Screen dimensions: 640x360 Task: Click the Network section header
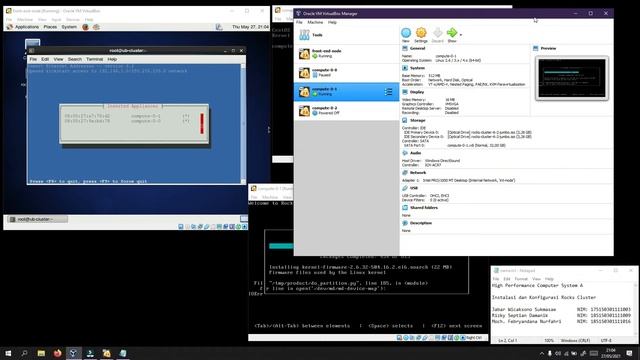pos(418,173)
